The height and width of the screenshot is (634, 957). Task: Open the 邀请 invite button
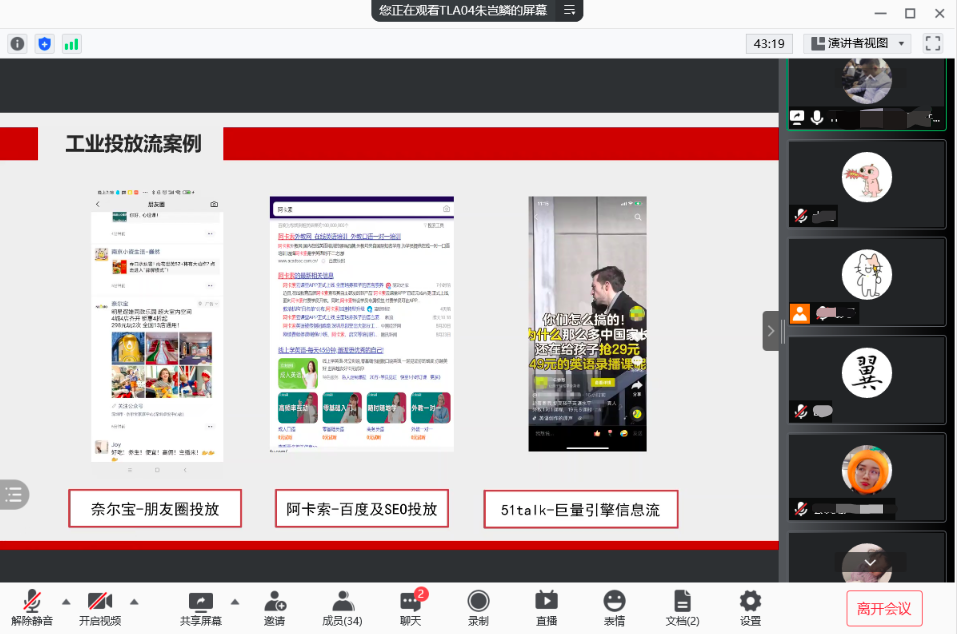tap(275, 608)
